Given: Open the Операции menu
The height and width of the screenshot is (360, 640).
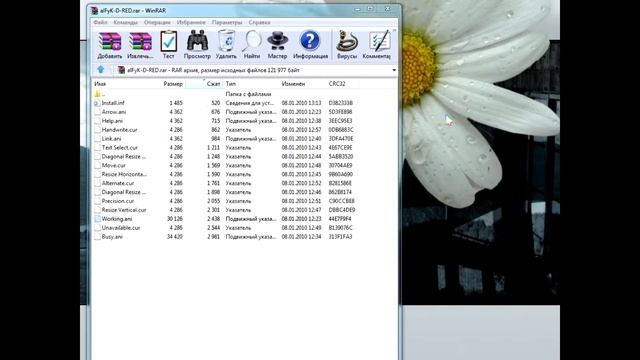Looking at the screenshot, I should click(x=157, y=22).
